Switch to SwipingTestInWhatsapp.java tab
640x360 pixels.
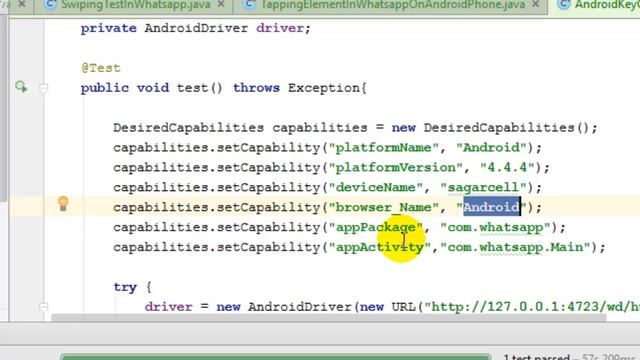click(x=136, y=5)
